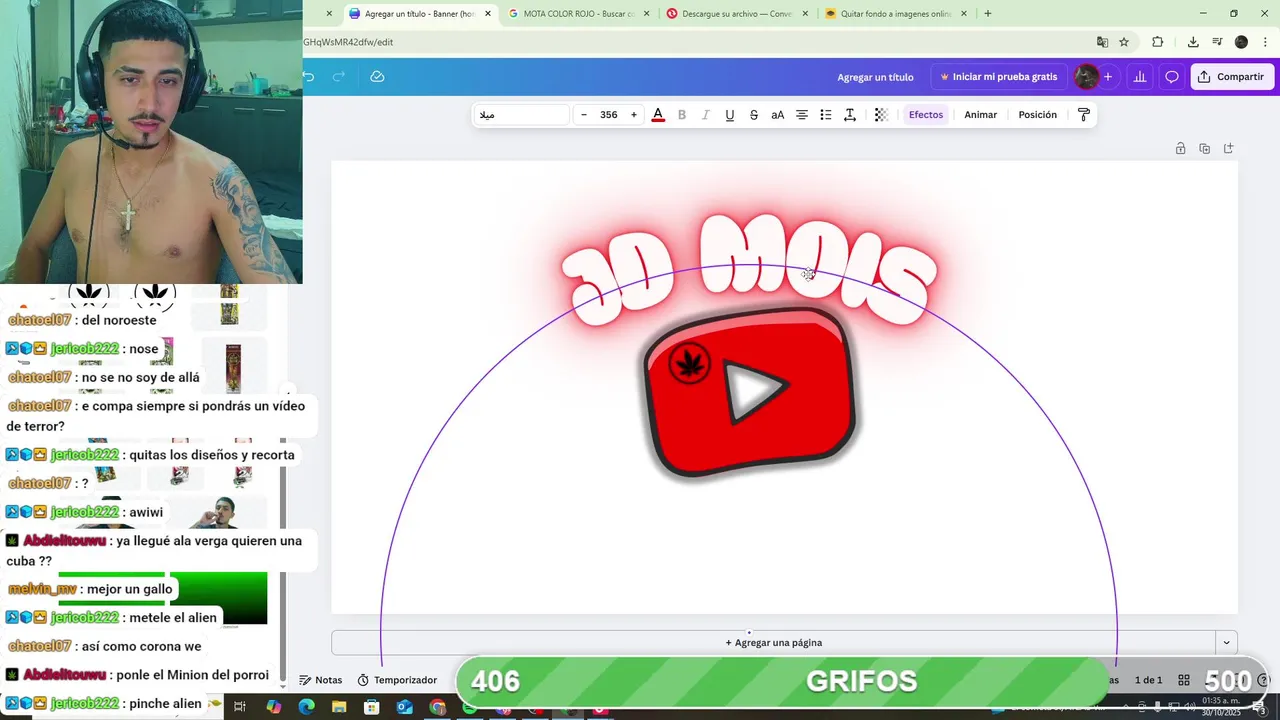Open Task View in the taskbar
This screenshot has height=720, width=1280.
(x=240, y=707)
